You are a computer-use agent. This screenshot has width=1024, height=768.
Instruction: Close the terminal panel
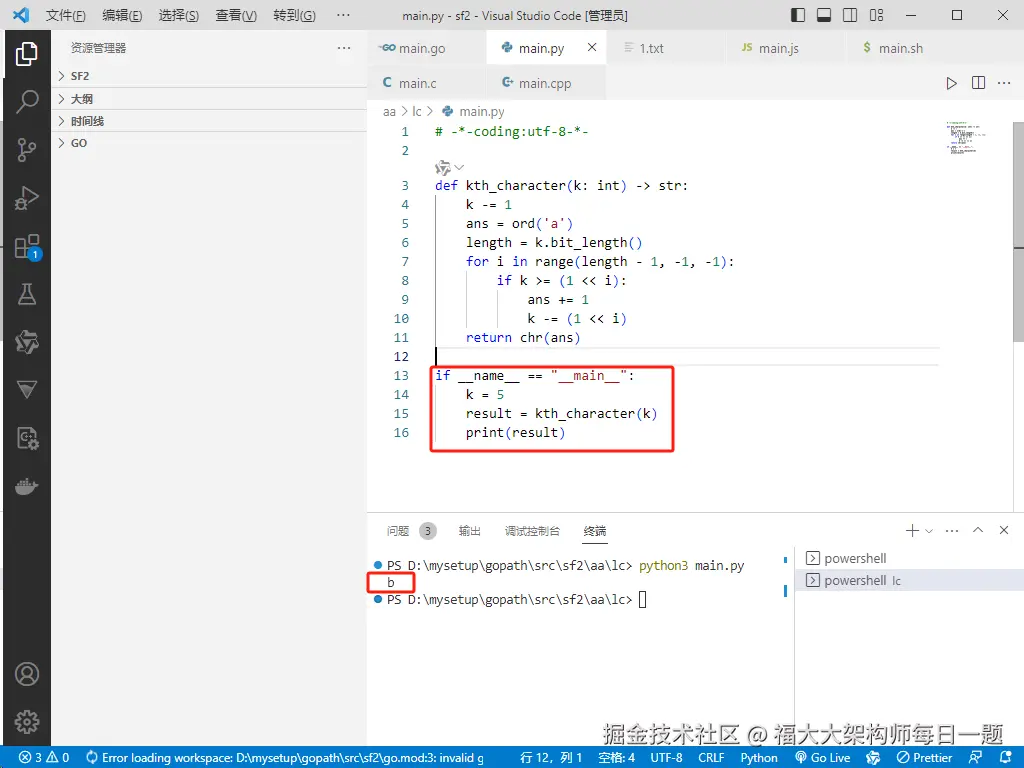(1004, 530)
